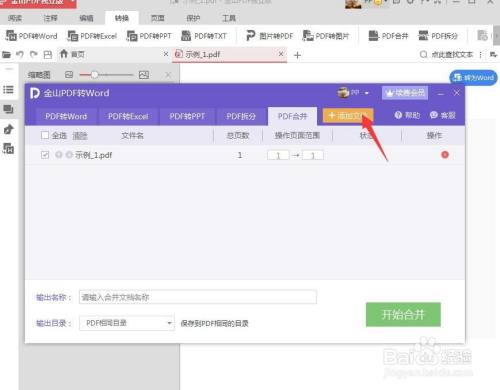Switch to the 阅读 ribbon tab
The height and width of the screenshot is (390, 500).
[15, 18]
